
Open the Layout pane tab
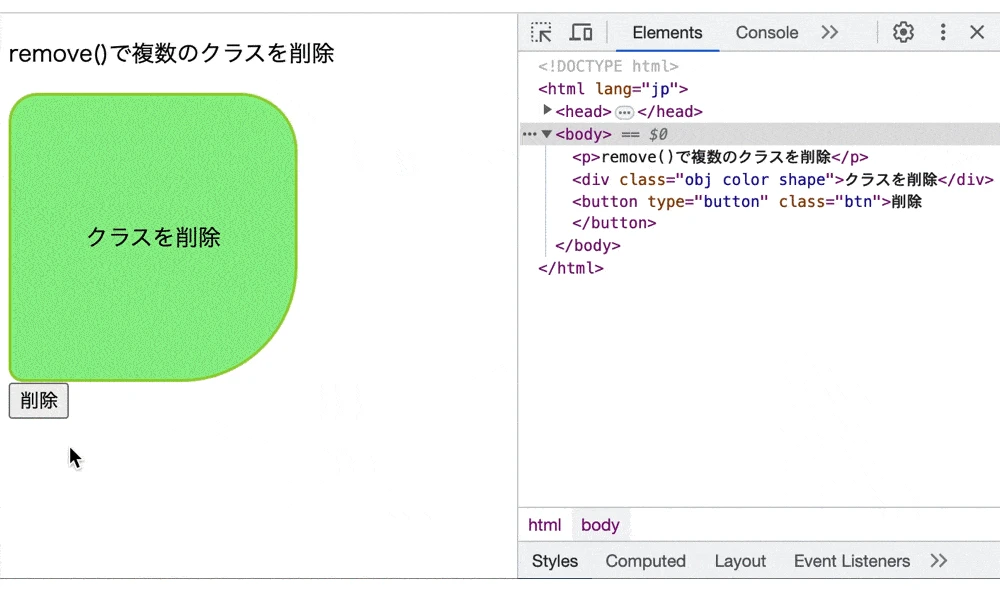740,561
